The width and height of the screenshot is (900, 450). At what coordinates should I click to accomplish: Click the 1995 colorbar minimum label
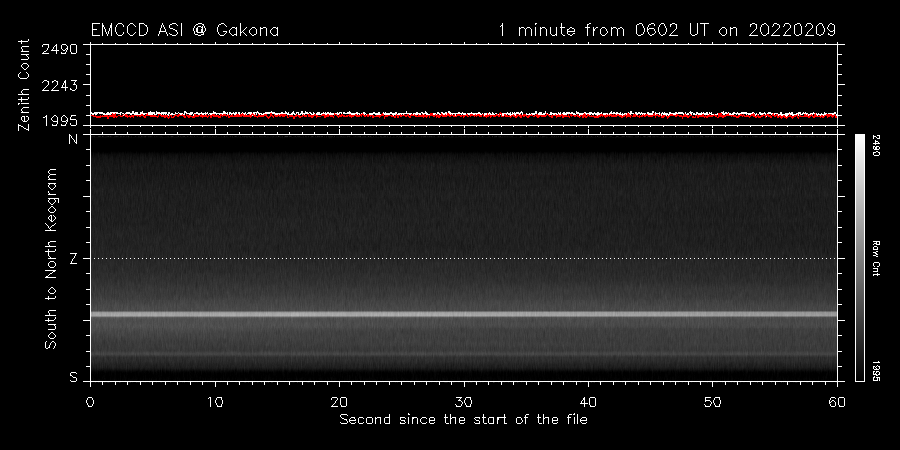876,370
